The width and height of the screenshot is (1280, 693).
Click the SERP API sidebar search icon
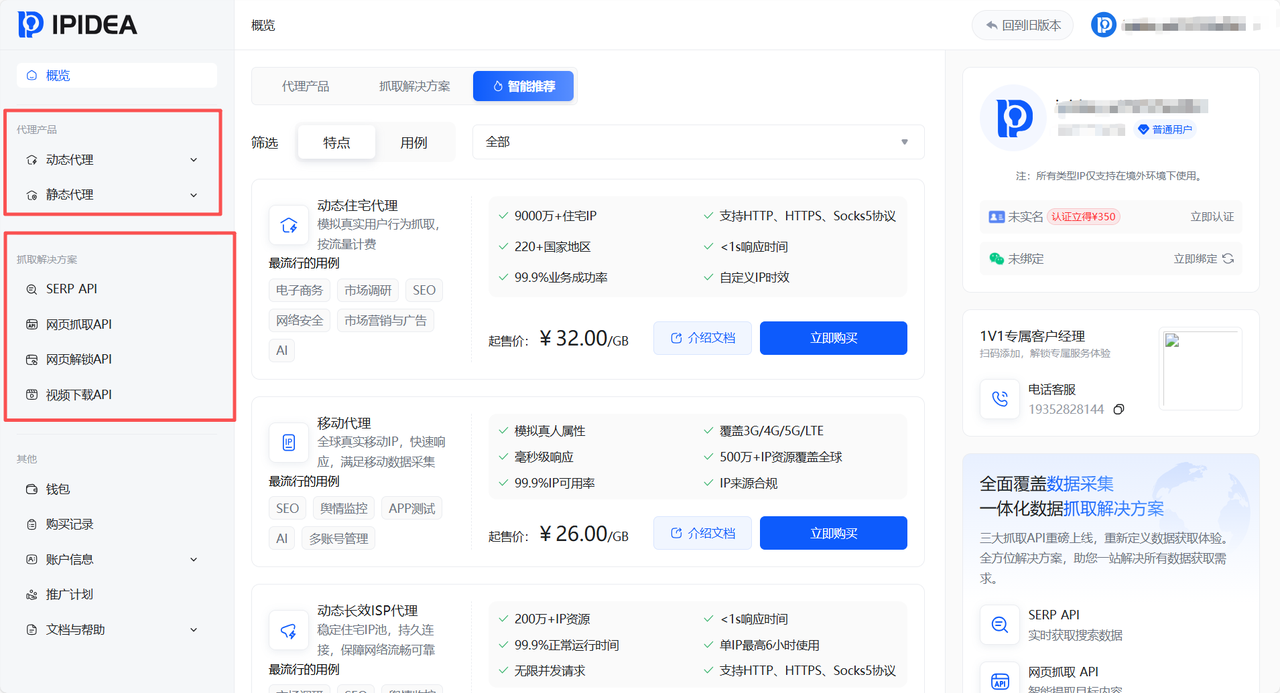[x=32, y=289]
